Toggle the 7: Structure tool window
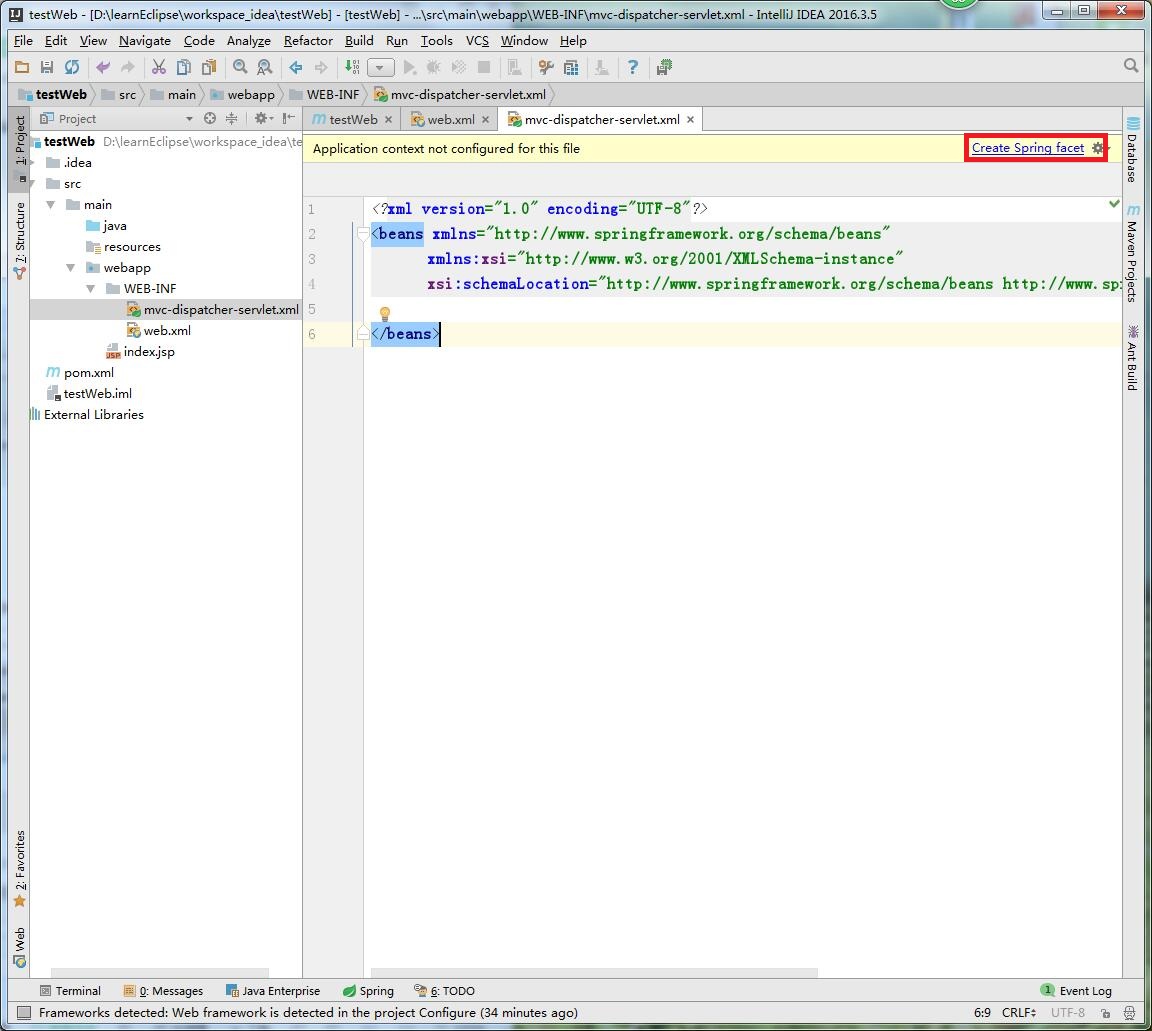 (20, 240)
